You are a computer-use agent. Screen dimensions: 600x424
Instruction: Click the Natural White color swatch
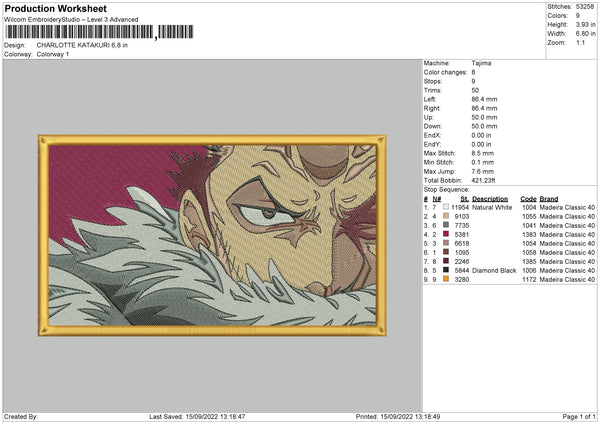pos(446,207)
